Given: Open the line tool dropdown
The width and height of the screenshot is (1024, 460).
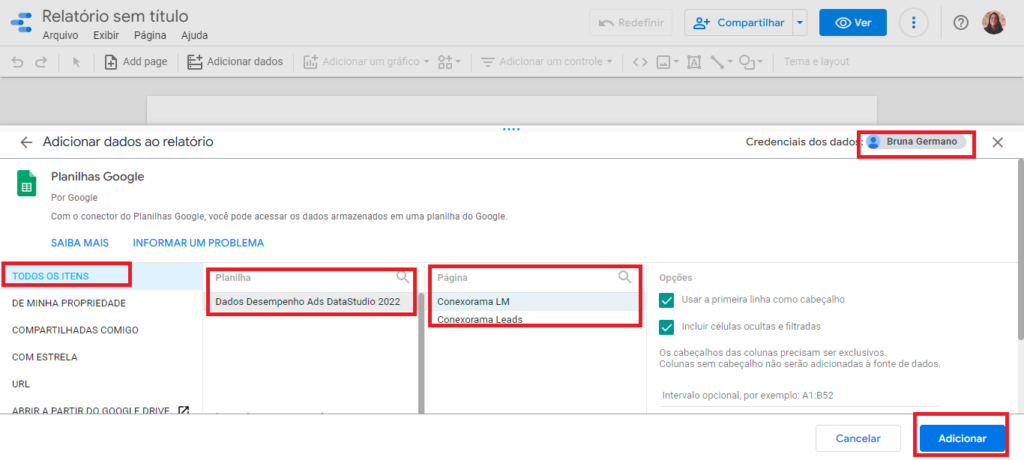Looking at the screenshot, I should click(x=722, y=62).
